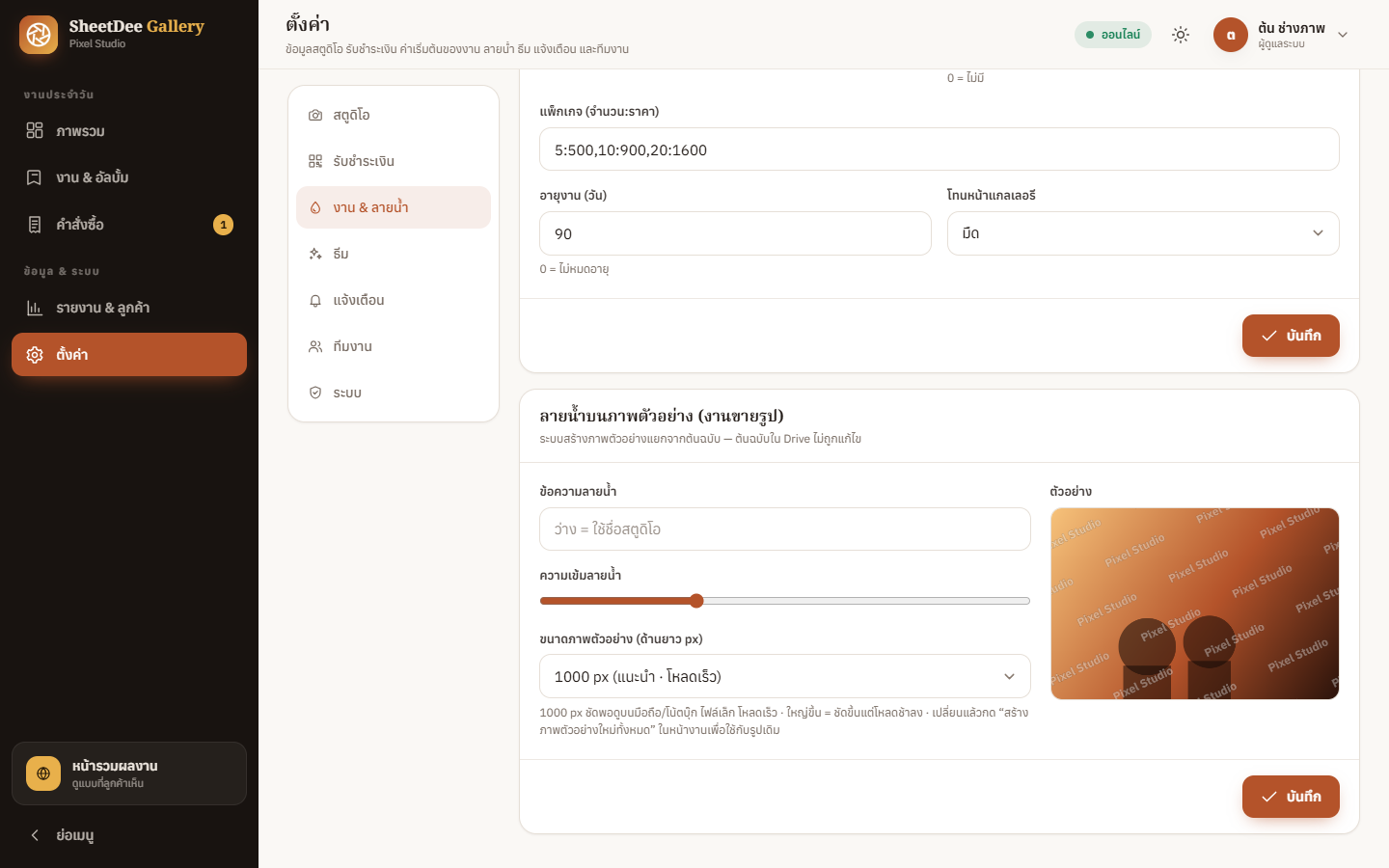The width and height of the screenshot is (1389, 868).
Task: Click the sparkle icon beside ธีม
Action: tap(315, 254)
